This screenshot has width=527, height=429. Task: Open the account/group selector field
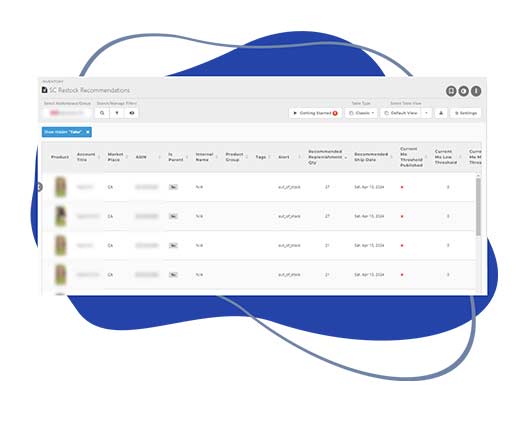click(67, 113)
